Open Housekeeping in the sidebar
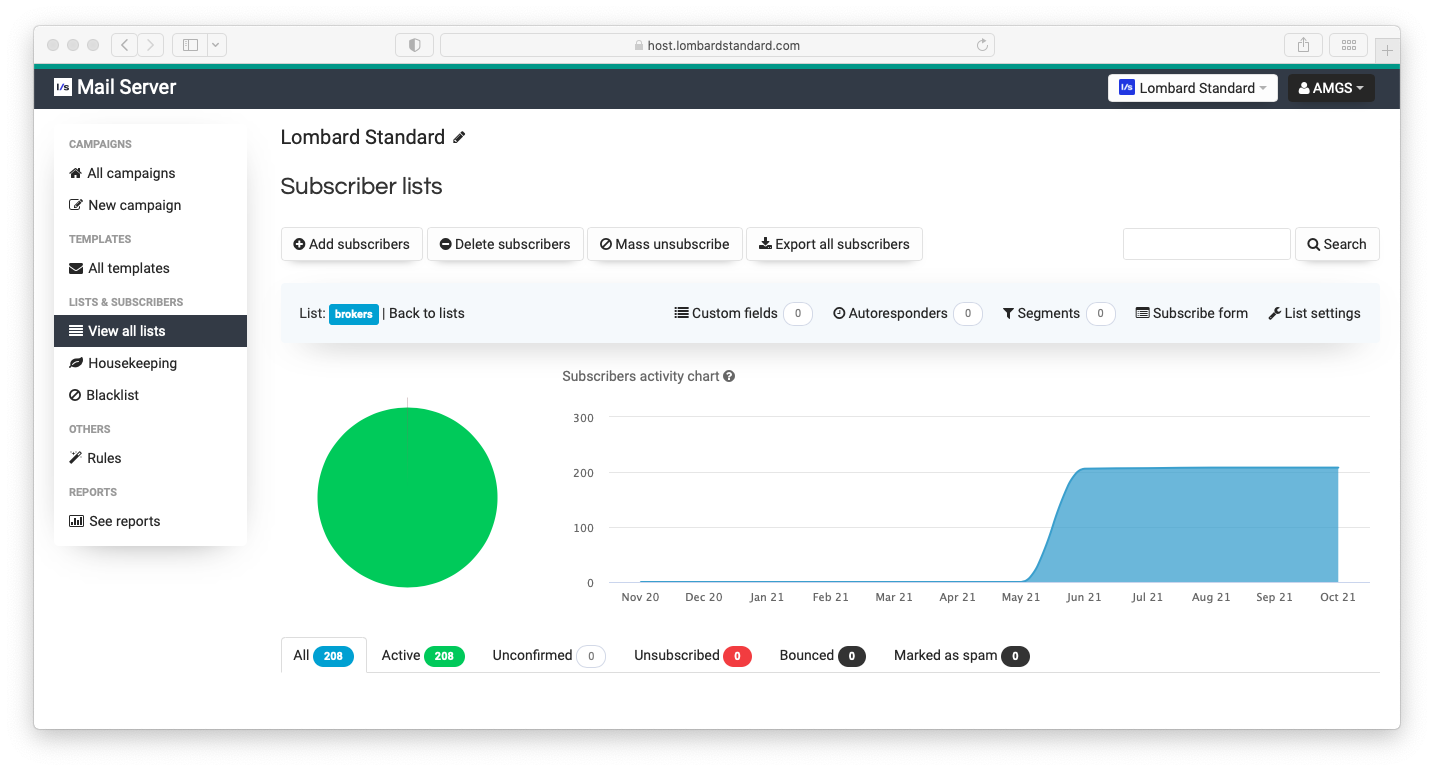 (132, 363)
